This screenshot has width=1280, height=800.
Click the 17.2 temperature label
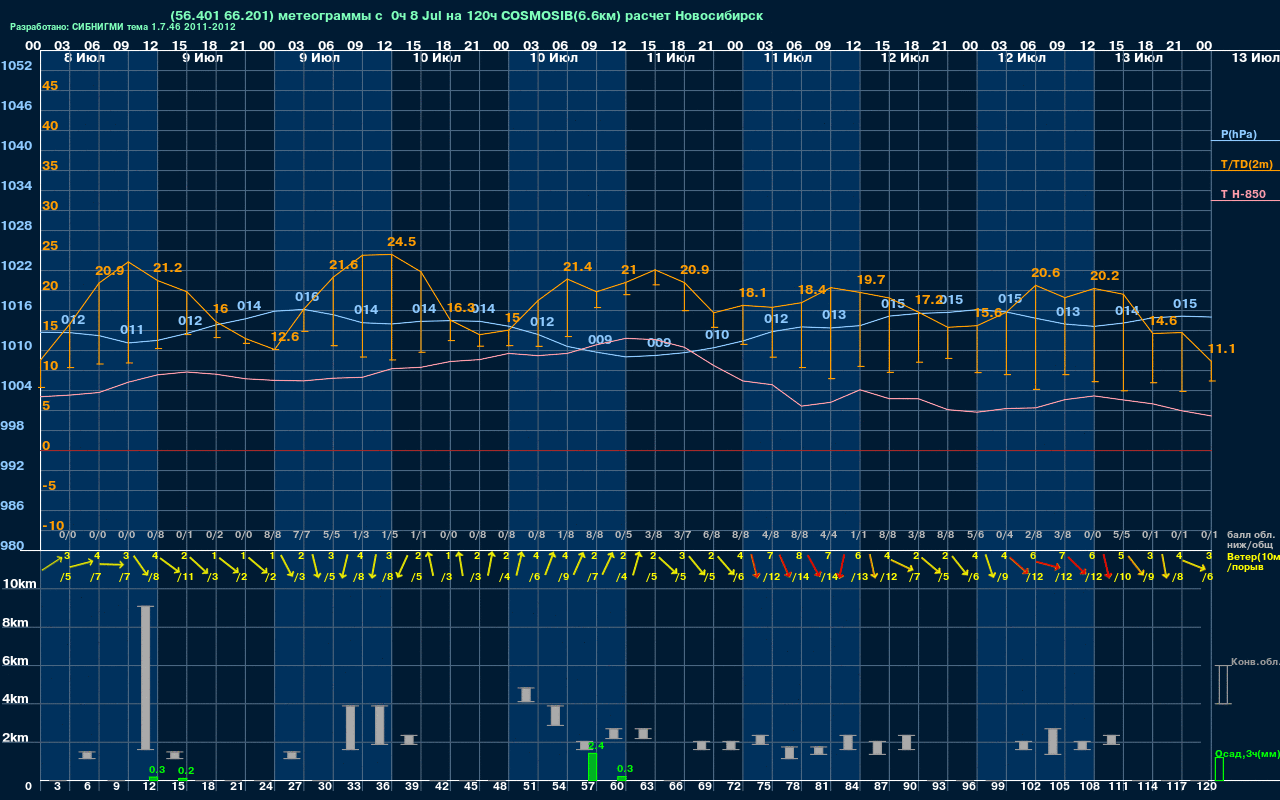coord(929,300)
